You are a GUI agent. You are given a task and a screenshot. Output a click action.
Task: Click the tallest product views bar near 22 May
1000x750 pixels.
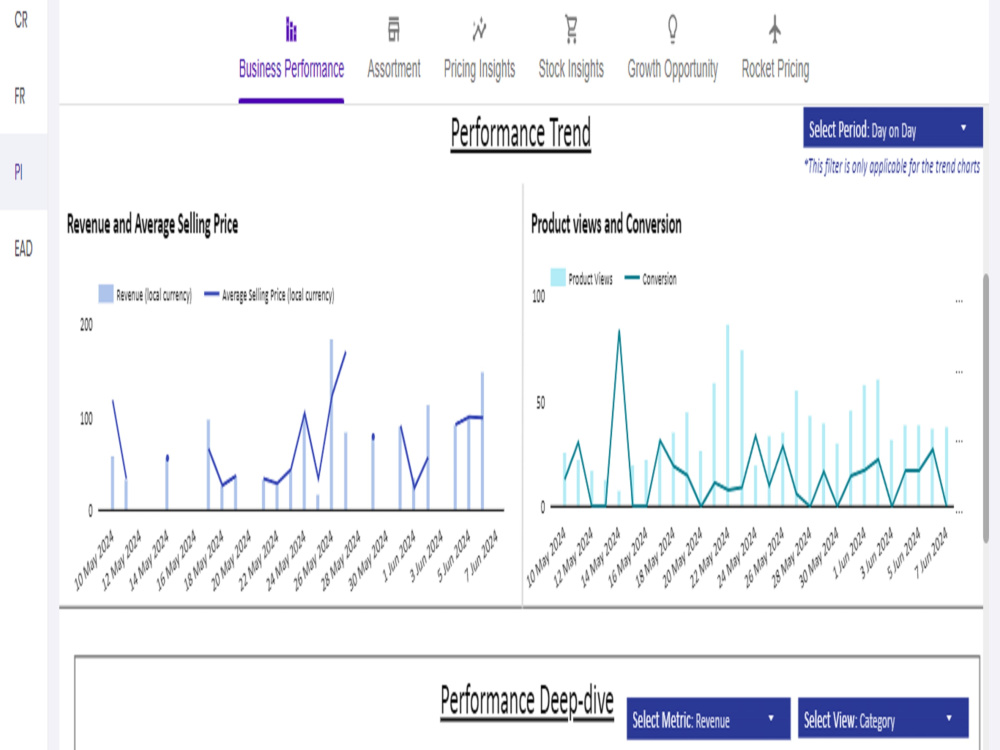[x=728, y=415]
